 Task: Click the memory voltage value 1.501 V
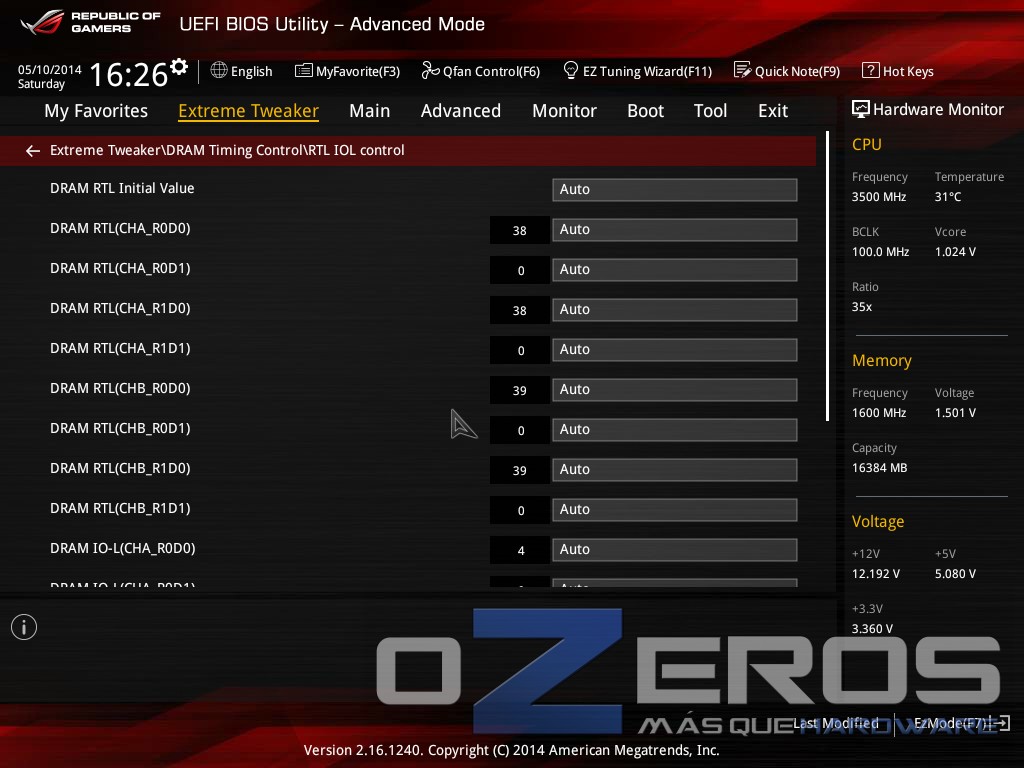tap(955, 413)
